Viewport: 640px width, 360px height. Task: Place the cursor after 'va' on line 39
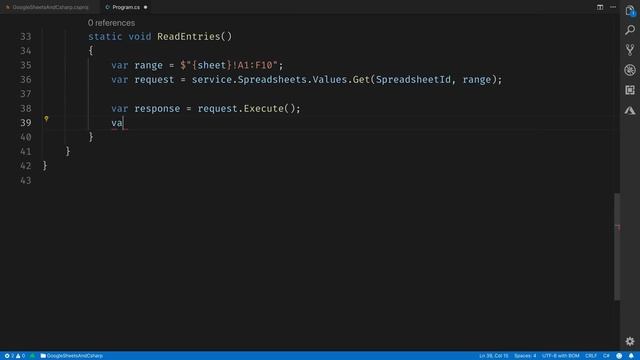[x=123, y=123]
